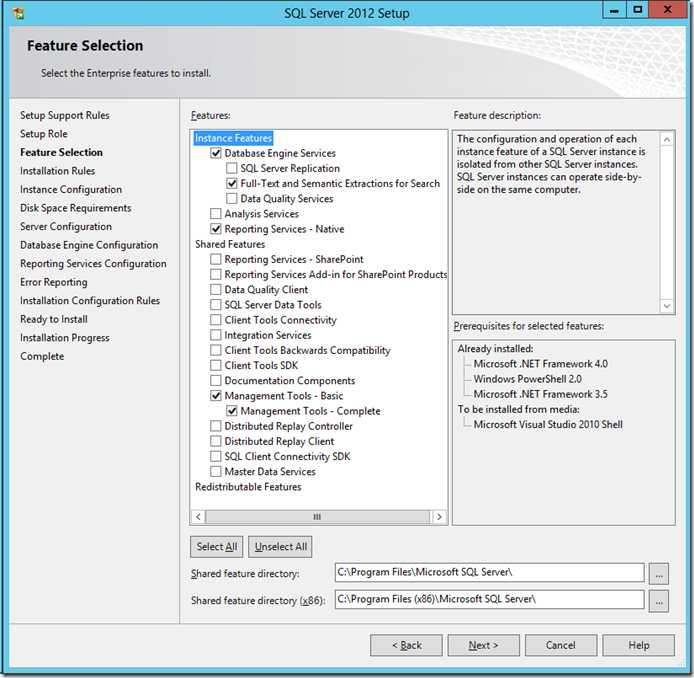Open Disk Space Requirements step
The height and width of the screenshot is (678, 694).
click(x=76, y=208)
